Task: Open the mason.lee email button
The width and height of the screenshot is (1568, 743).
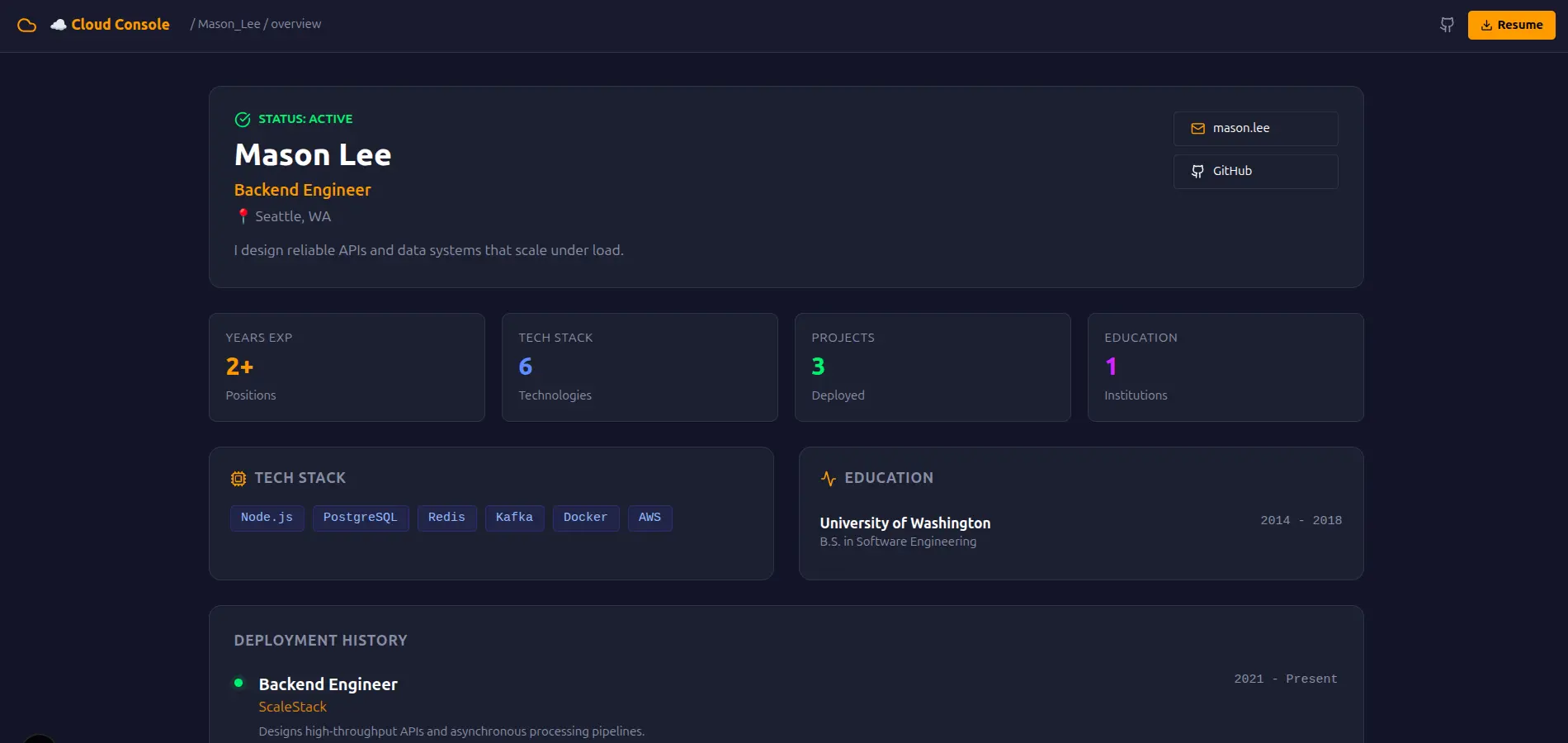Action: [1255, 129]
